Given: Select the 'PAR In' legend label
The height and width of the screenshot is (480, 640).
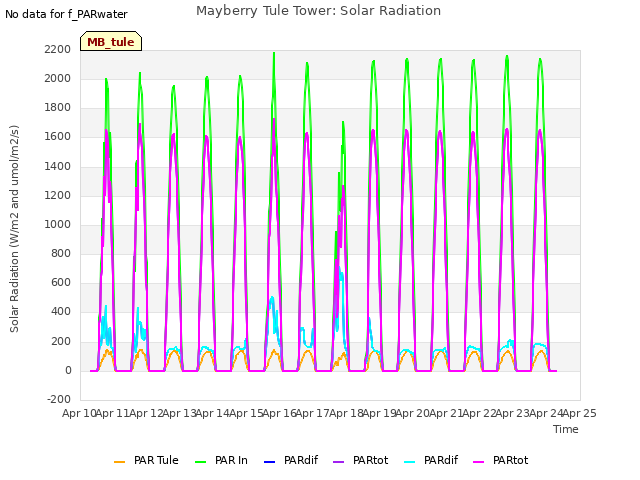Looking at the screenshot, I should [231, 460].
